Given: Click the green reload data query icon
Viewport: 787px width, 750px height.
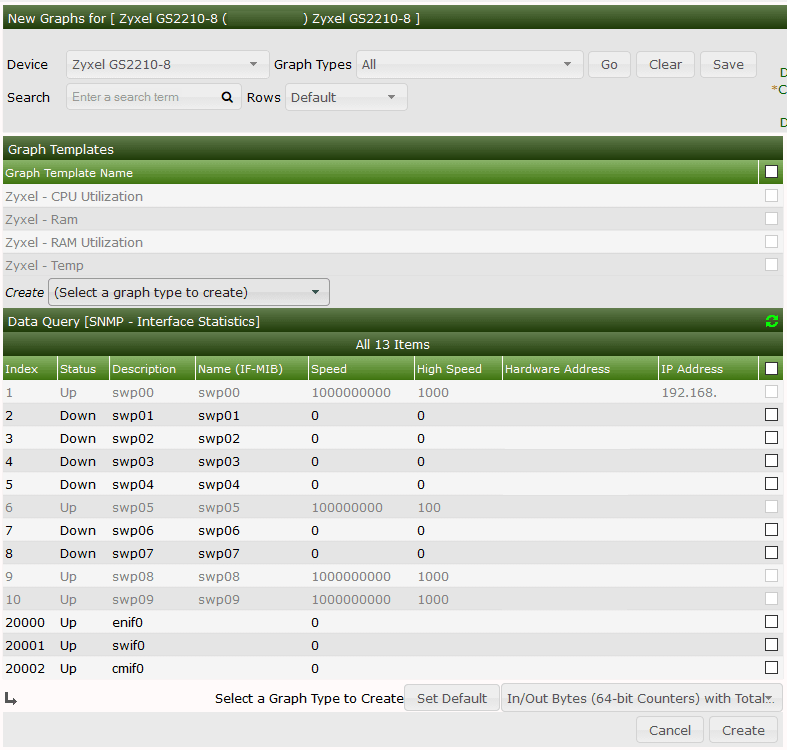Looking at the screenshot, I should click(771, 321).
